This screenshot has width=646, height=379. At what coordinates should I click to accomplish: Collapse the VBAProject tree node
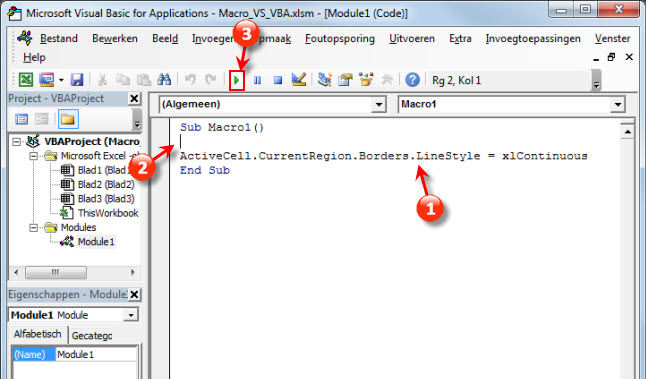point(16,142)
